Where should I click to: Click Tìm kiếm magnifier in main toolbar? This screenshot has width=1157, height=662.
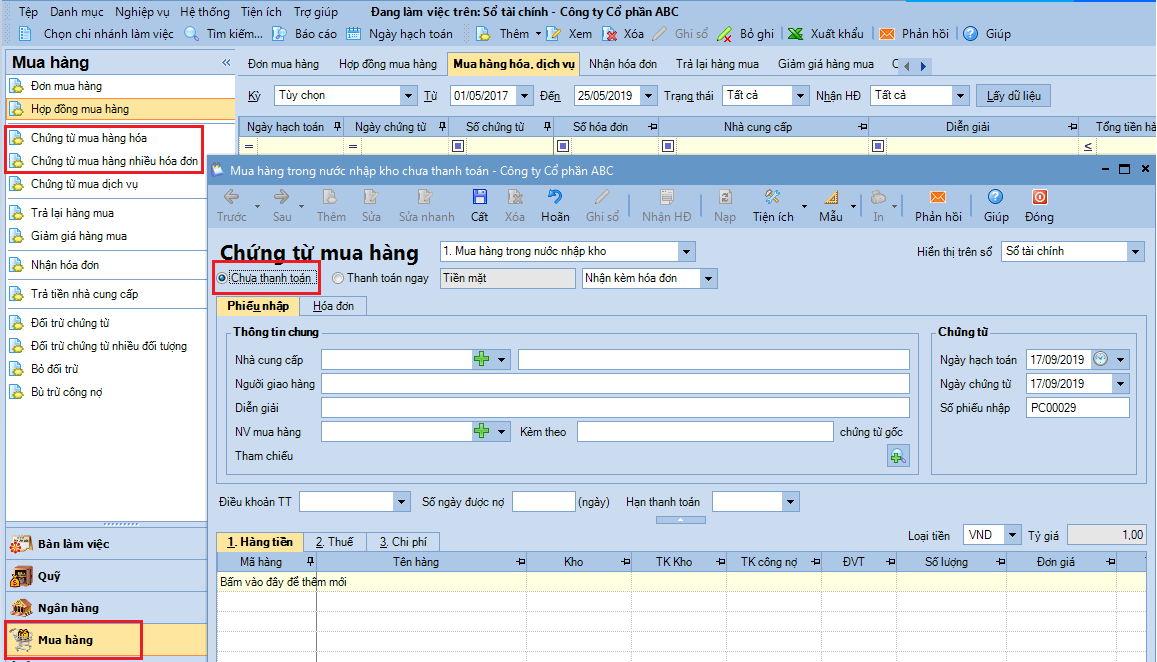tap(191, 34)
